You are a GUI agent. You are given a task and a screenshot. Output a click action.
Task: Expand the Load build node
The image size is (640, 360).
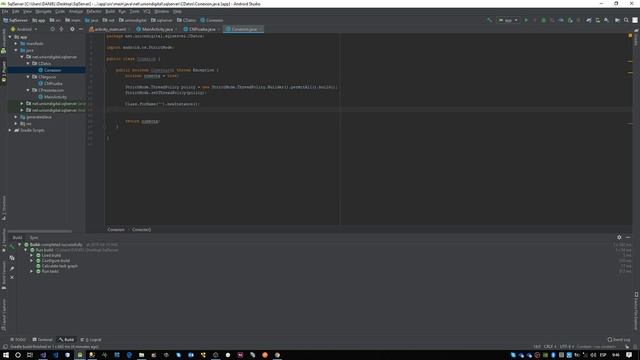pos(32,255)
